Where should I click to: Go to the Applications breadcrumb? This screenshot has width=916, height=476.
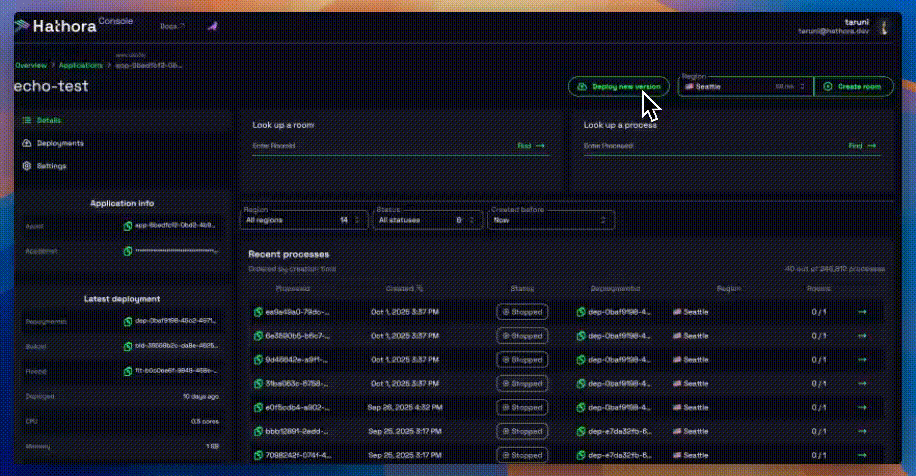tap(81, 65)
